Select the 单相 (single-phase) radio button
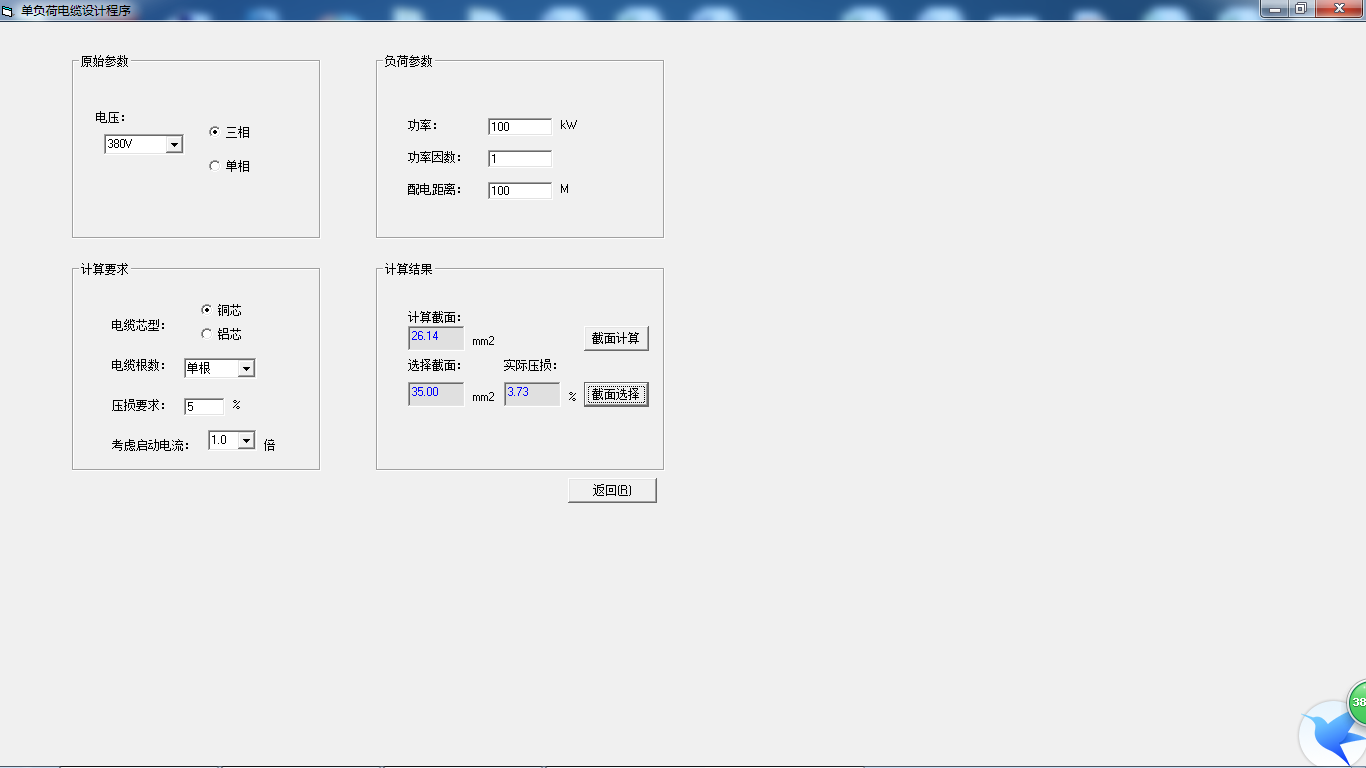The height and width of the screenshot is (768, 1366). point(214,166)
